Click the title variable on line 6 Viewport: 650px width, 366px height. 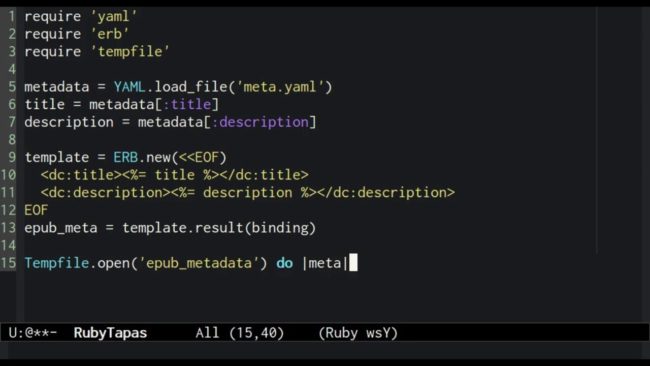tap(44, 104)
